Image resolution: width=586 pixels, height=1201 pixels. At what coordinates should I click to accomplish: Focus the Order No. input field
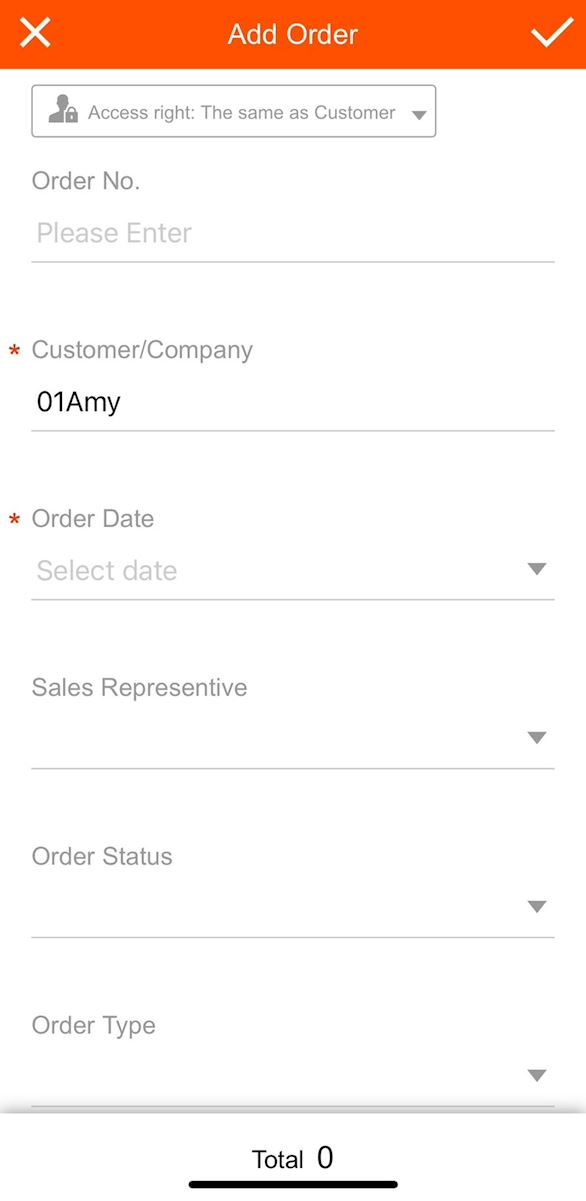coord(293,234)
